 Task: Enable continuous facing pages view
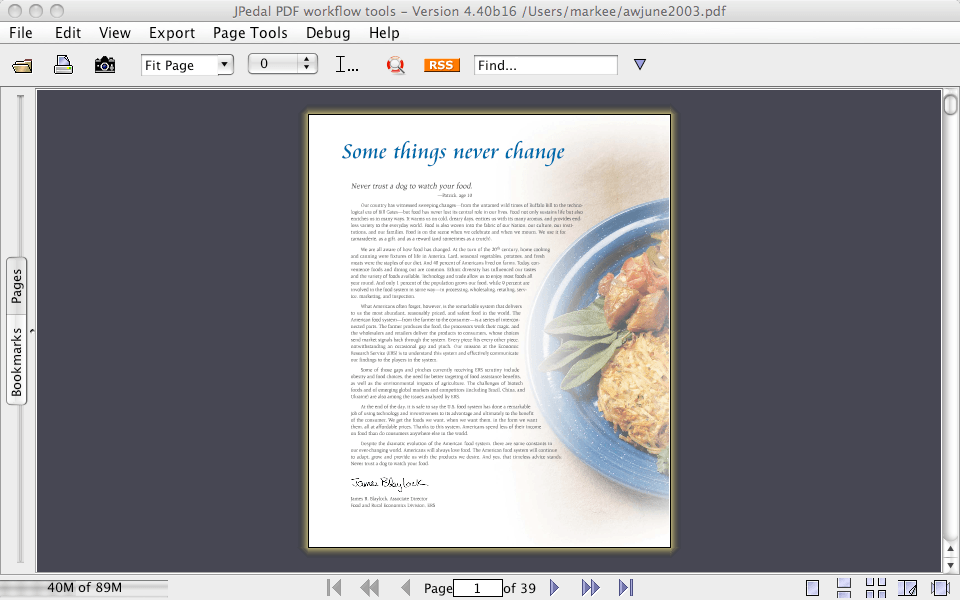876,588
